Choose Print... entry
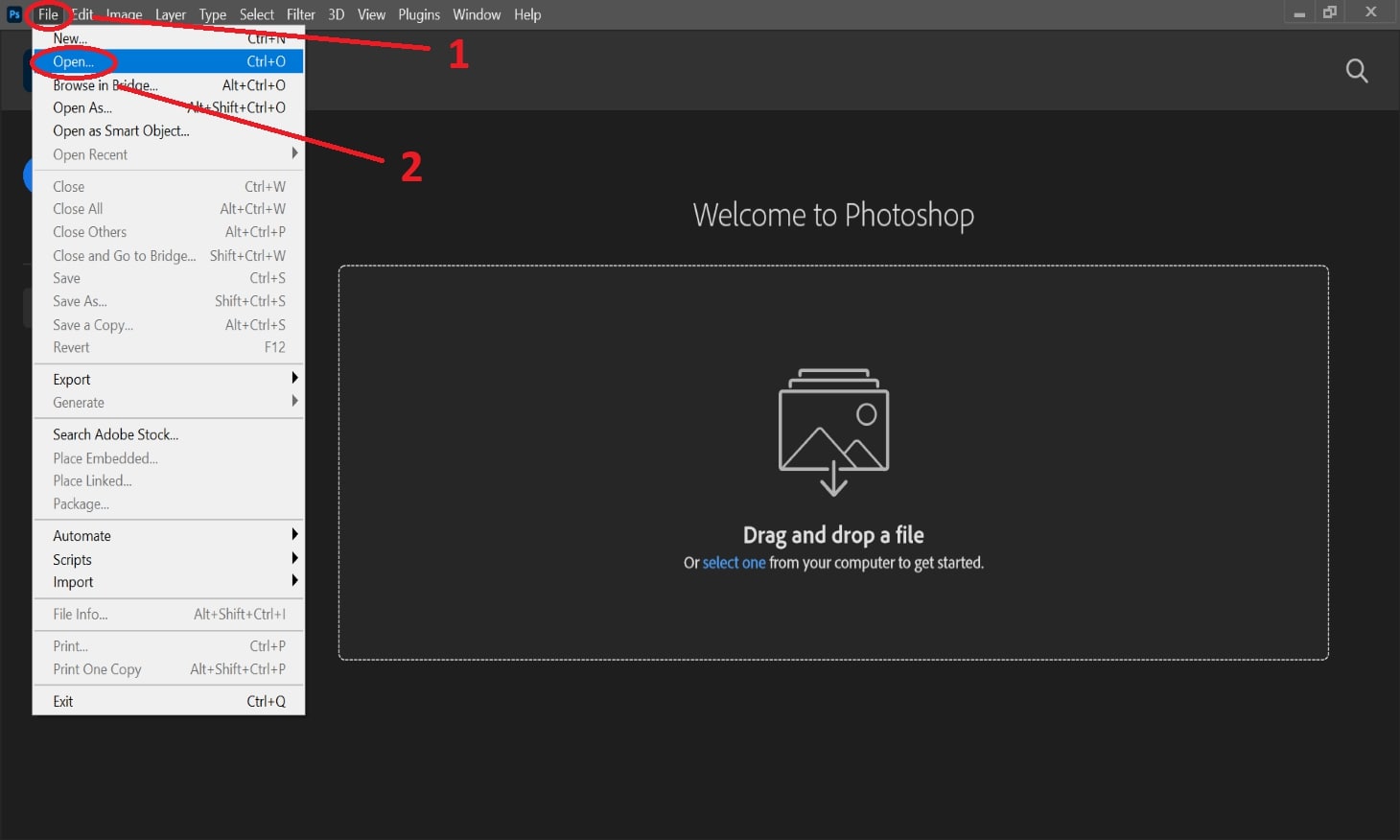 coord(169,645)
